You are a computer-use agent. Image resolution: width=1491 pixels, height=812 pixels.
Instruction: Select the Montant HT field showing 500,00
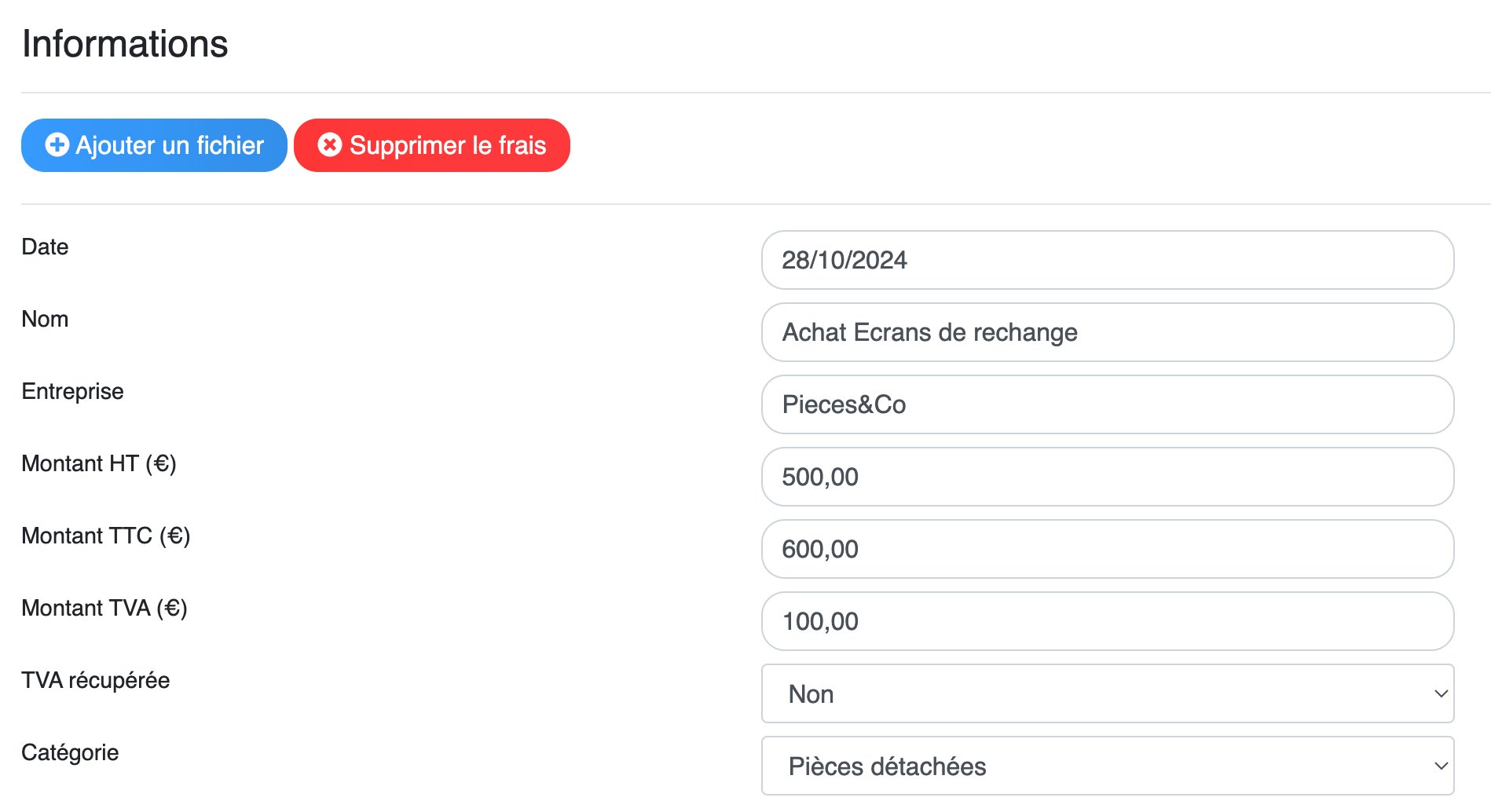click(1108, 477)
